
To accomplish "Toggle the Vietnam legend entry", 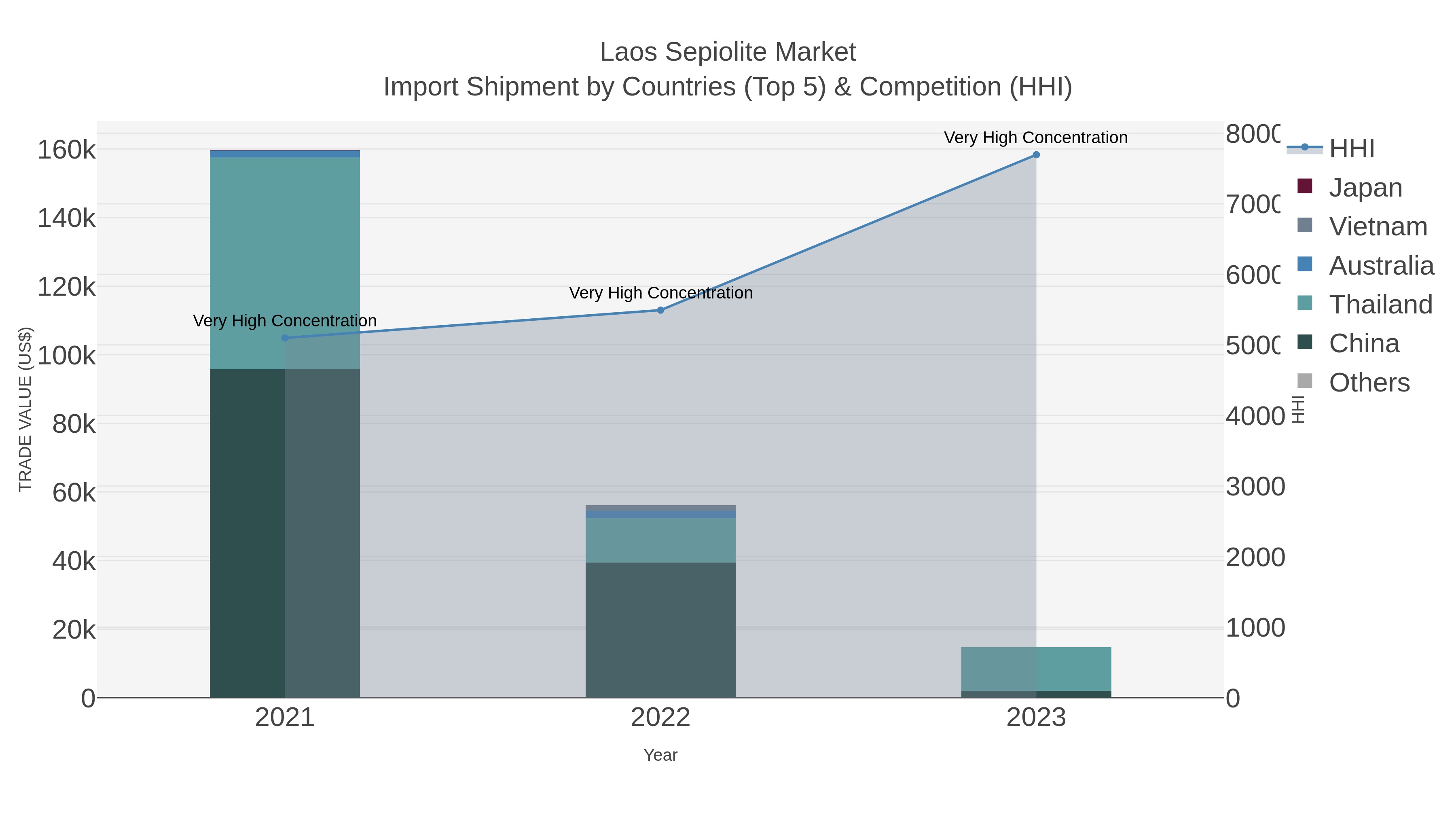I will tap(1362, 226).
